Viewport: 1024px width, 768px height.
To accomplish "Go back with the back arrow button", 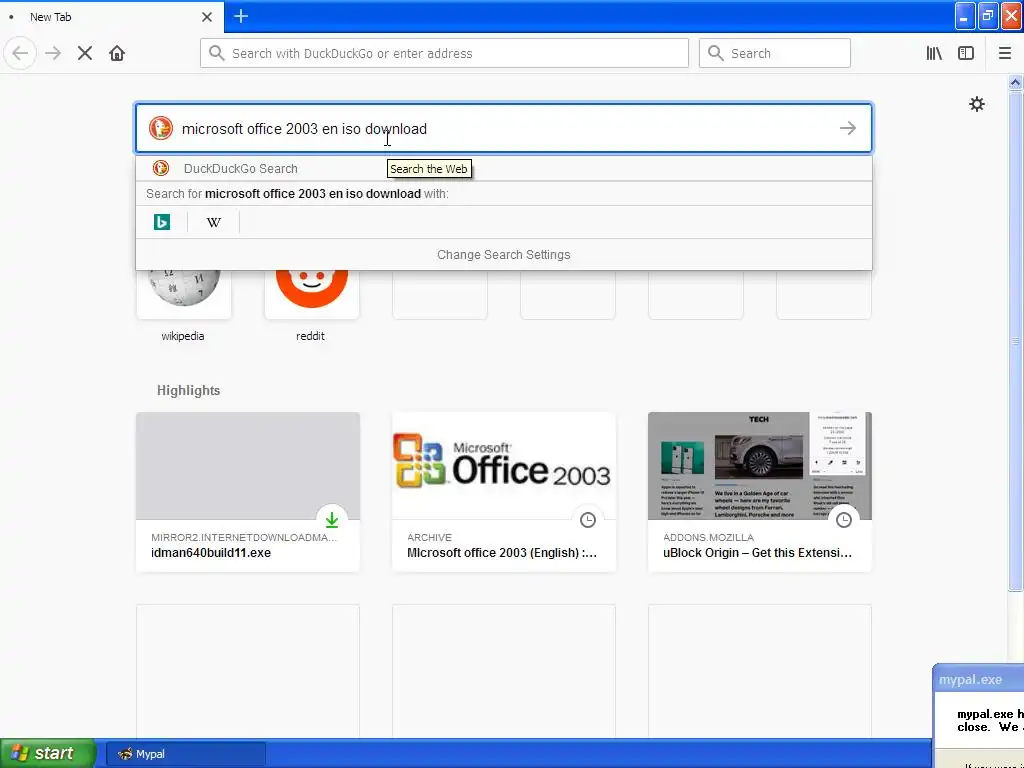I will pyautogui.click(x=20, y=53).
